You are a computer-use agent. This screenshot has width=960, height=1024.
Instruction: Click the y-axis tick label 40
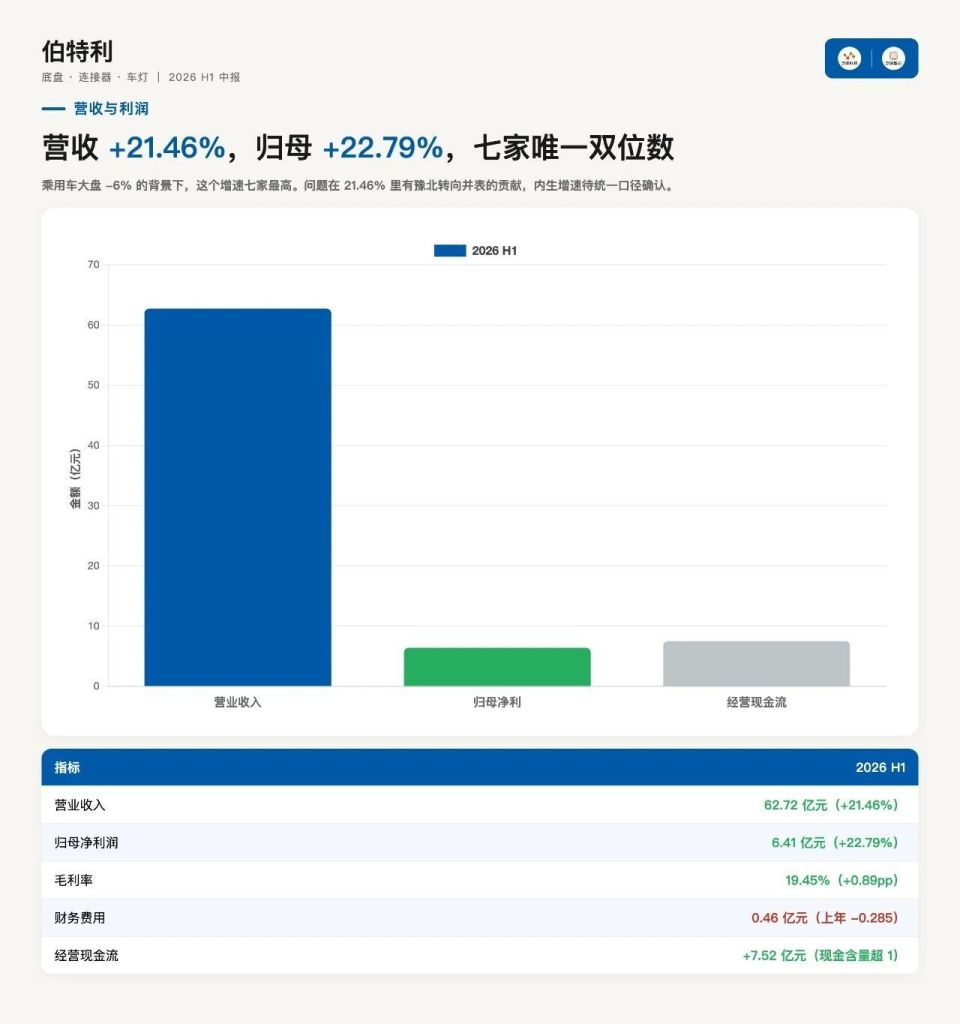pyautogui.click(x=93, y=445)
